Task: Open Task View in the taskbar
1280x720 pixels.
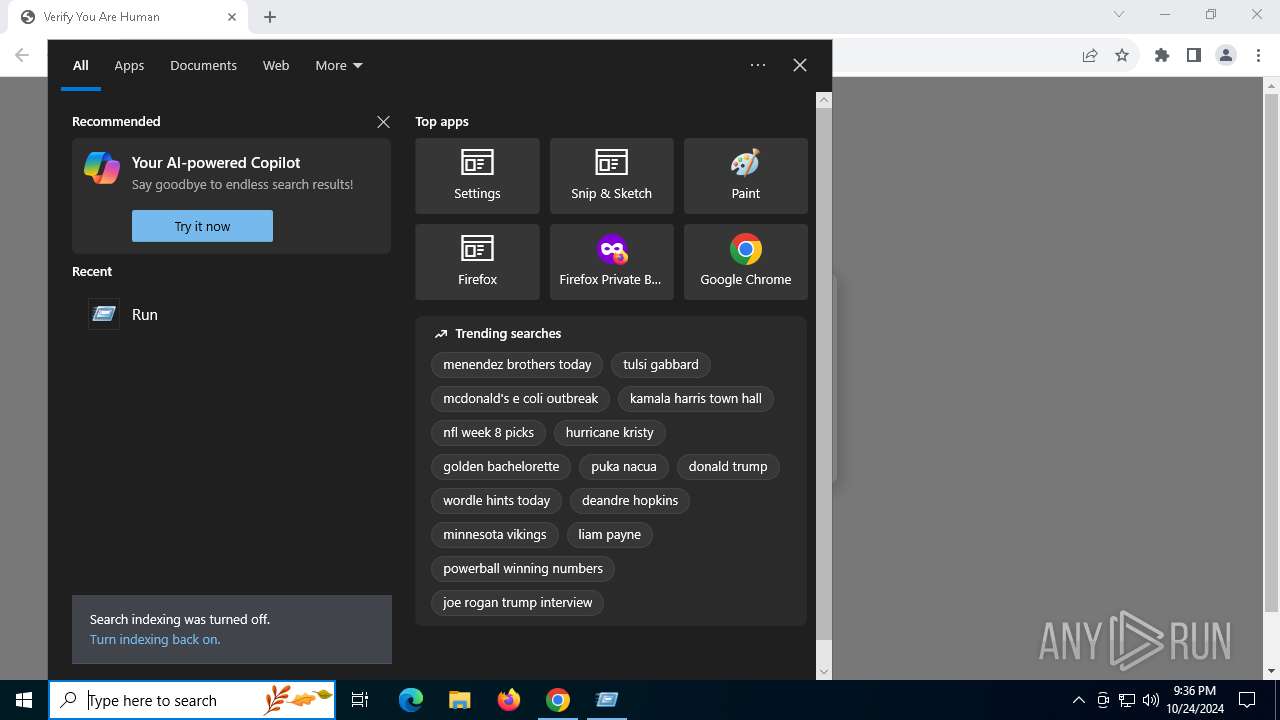Action: point(360,700)
